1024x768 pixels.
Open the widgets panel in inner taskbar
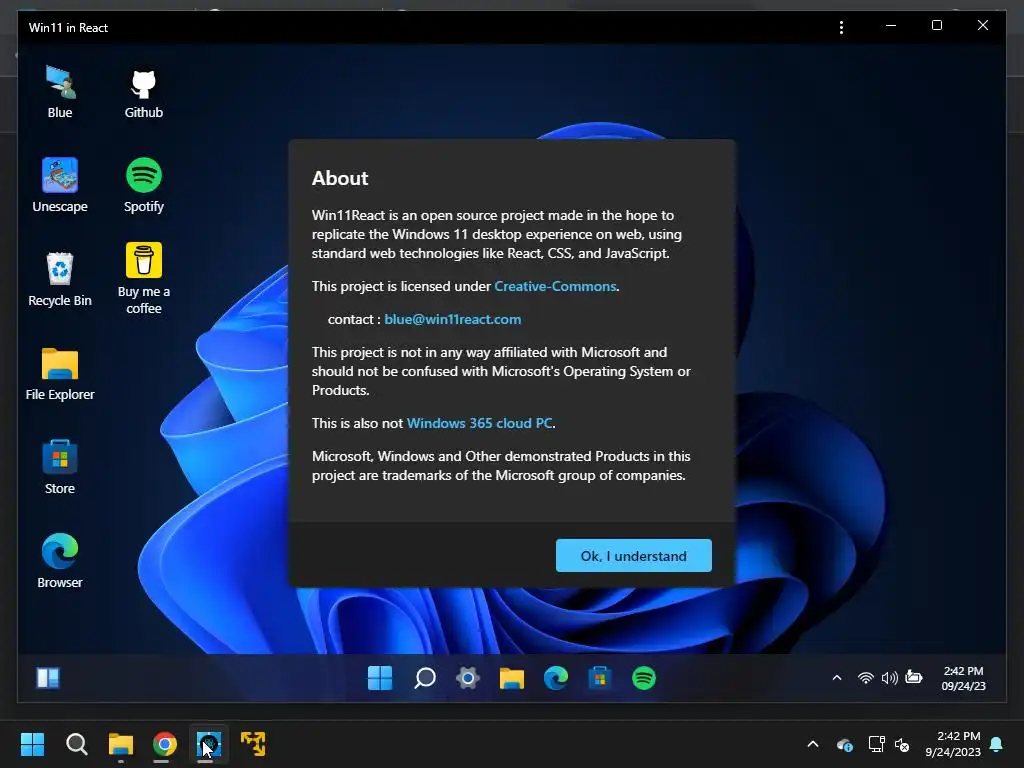click(48, 678)
